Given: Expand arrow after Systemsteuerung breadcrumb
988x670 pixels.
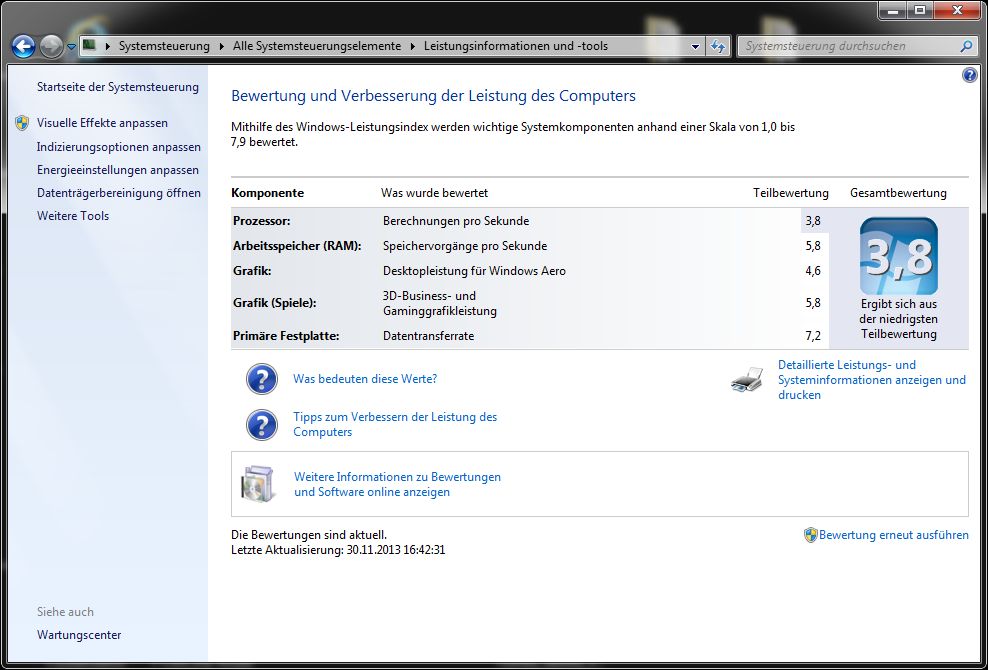Looking at the screenshot, I should tap(221, 46).
